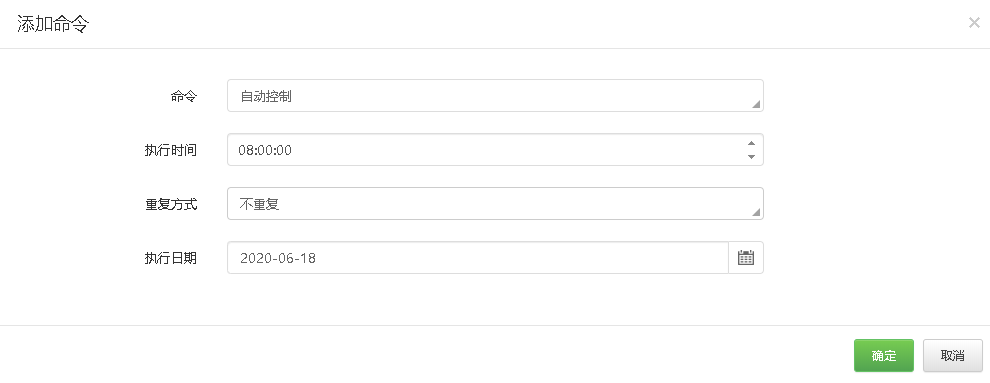The image size is (990, 383).
Task: Close the 添加命令 dialog with X
Action: coord(974,23)
